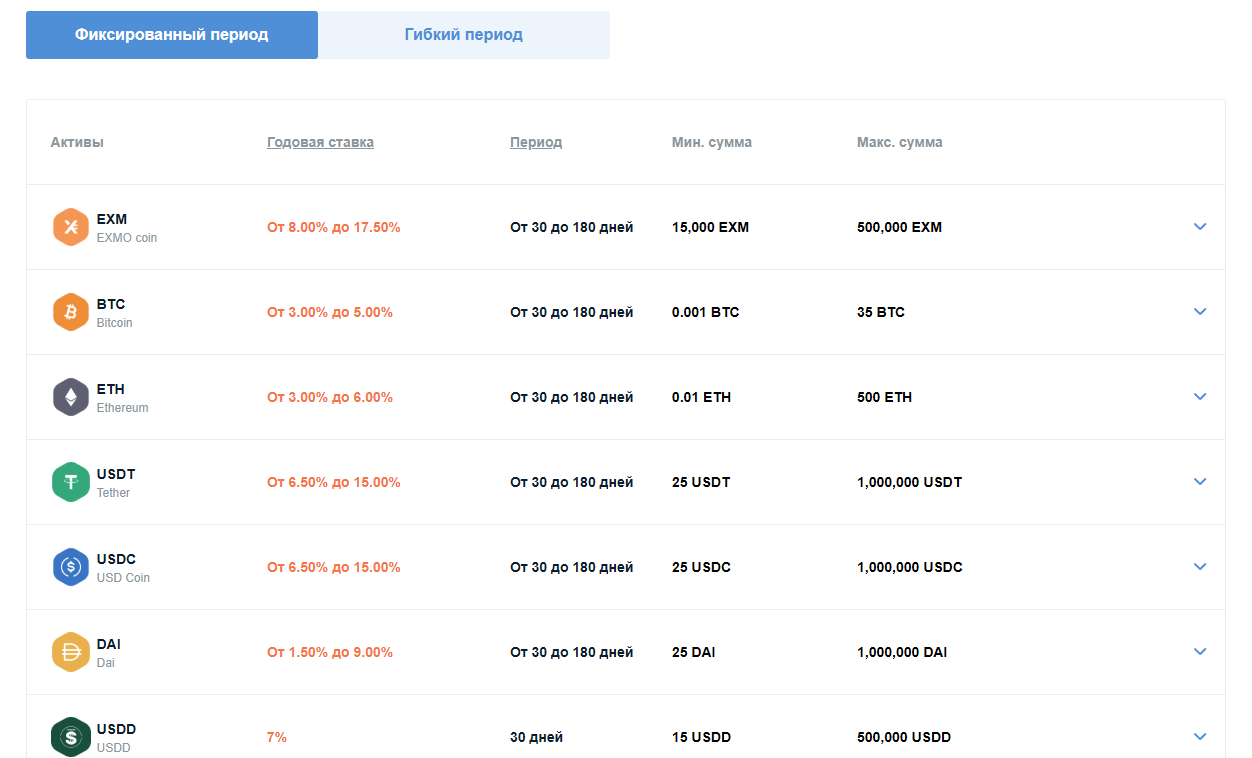Click the 500,000 EXM maximum amount

point(899,227)
